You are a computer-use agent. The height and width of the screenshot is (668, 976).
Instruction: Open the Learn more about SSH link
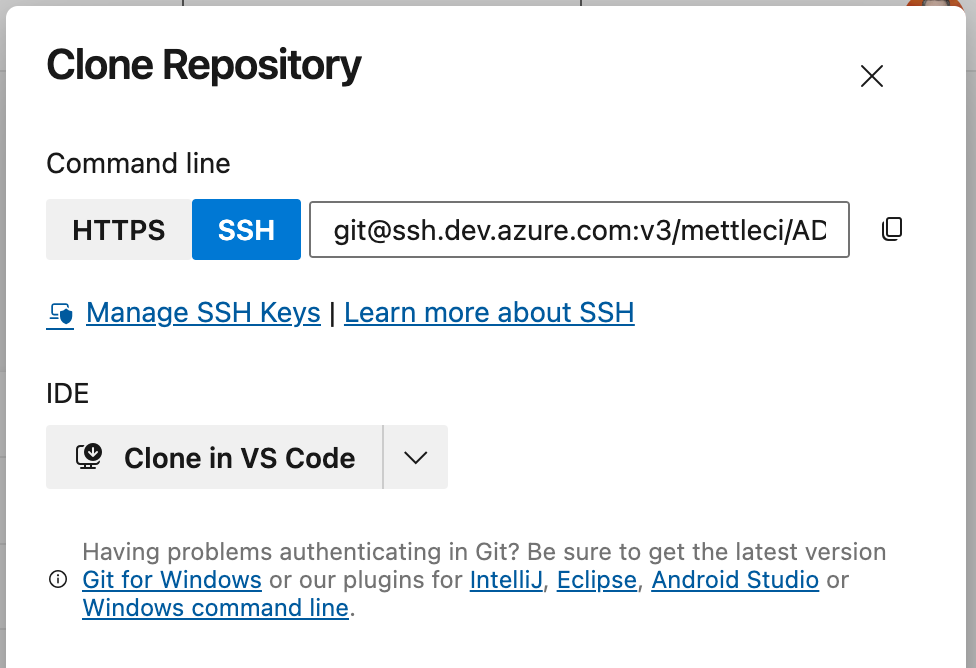[489, 313]
